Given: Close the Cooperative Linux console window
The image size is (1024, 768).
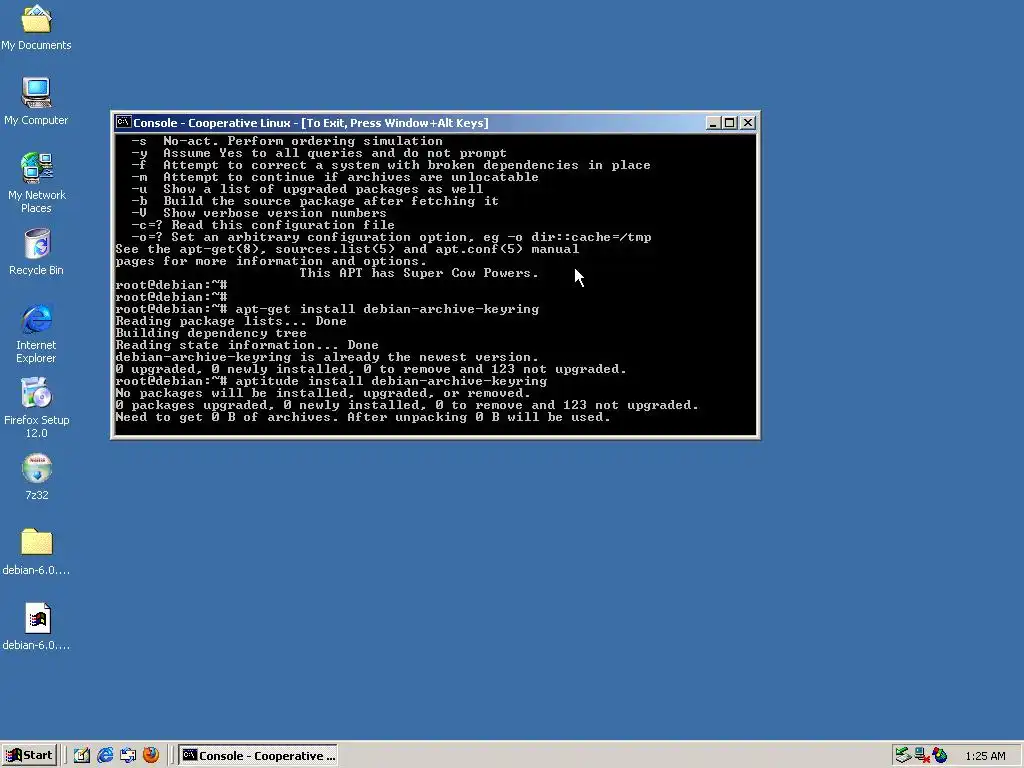Looking at the screenshot, I should pyautogui.click(x=748, y=123).
